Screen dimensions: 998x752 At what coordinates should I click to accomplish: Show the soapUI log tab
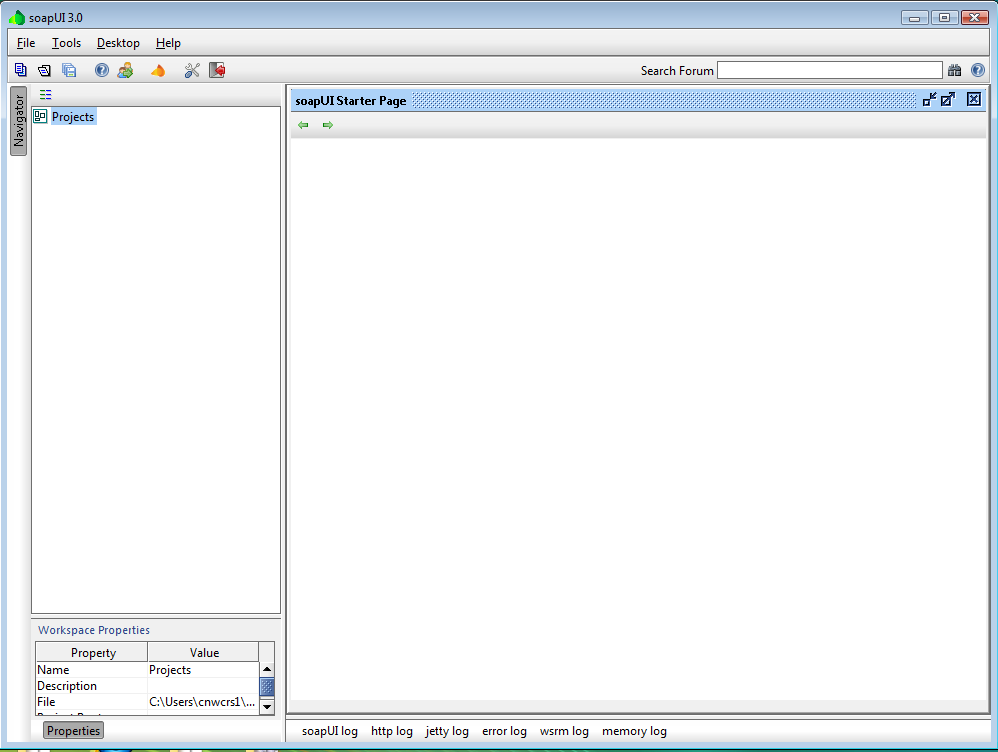coord(330,731)
